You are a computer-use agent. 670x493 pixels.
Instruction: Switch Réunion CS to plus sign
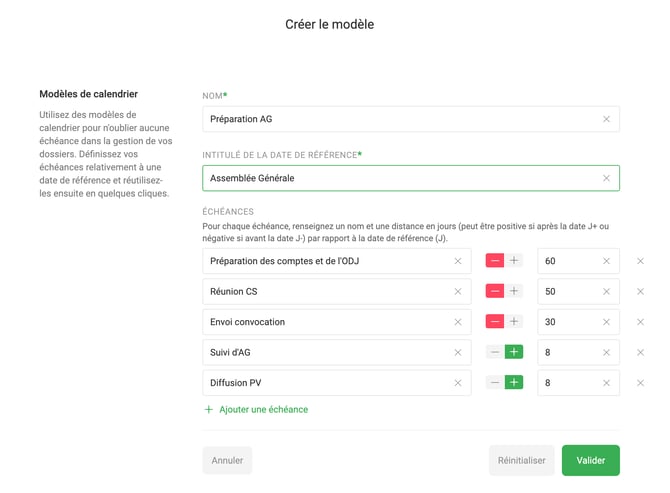pos(514,292)
